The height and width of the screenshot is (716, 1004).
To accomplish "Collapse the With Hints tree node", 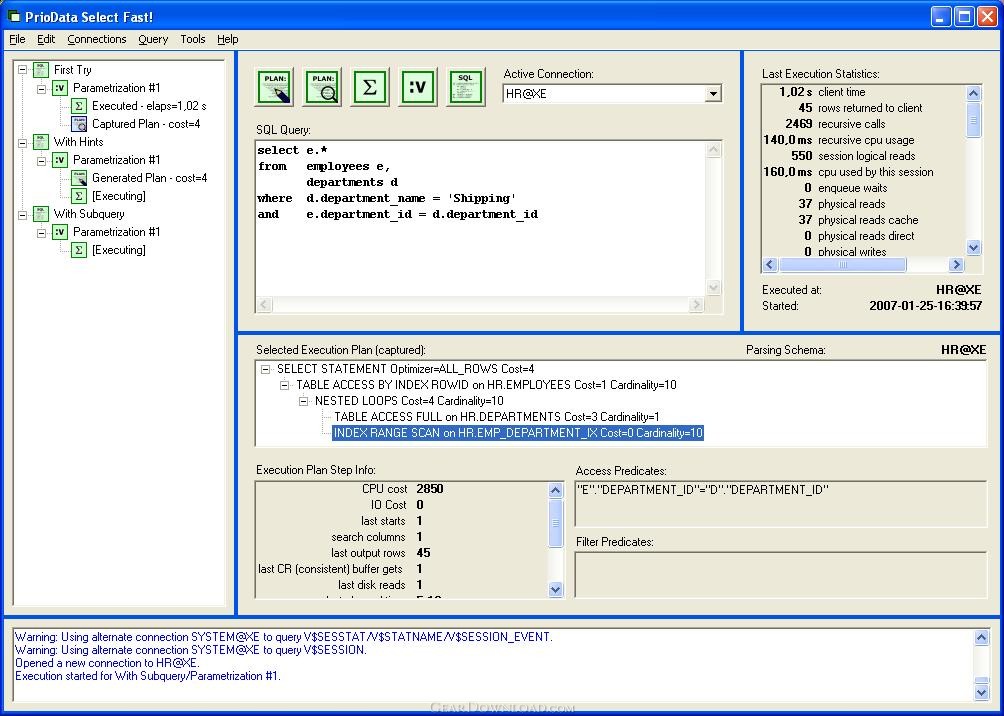I will click(x=22, y=142).
